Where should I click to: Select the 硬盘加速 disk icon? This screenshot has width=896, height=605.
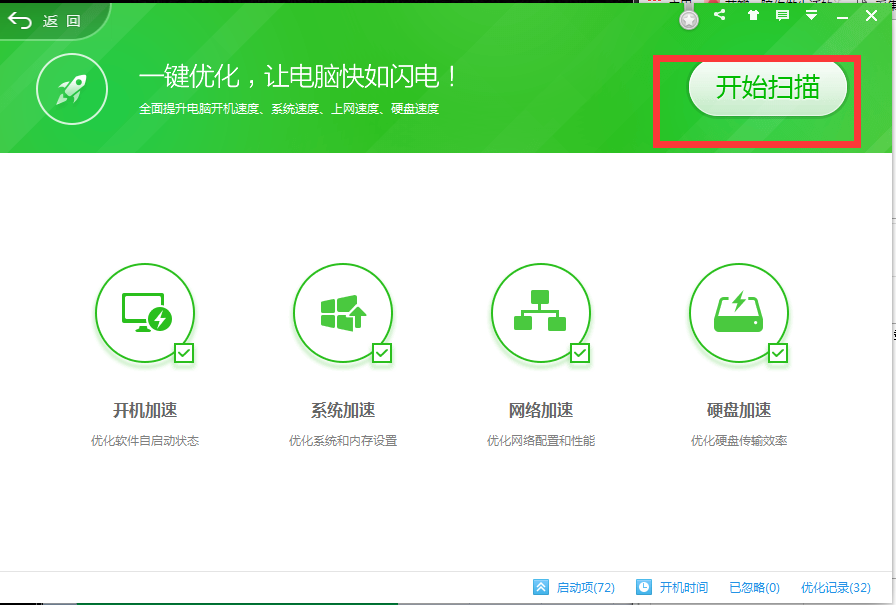(x=739, y=312)
